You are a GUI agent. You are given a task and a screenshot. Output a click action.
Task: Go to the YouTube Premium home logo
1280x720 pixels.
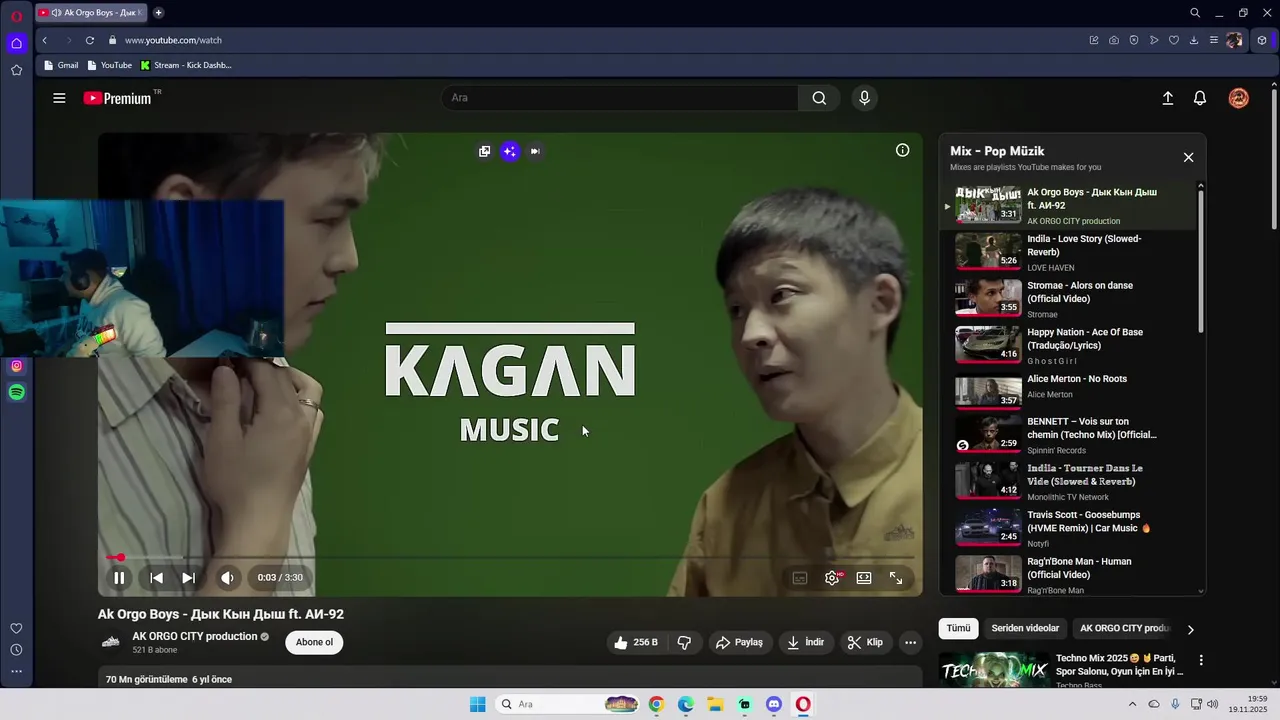pyautogui.click(x=118, y=98)
